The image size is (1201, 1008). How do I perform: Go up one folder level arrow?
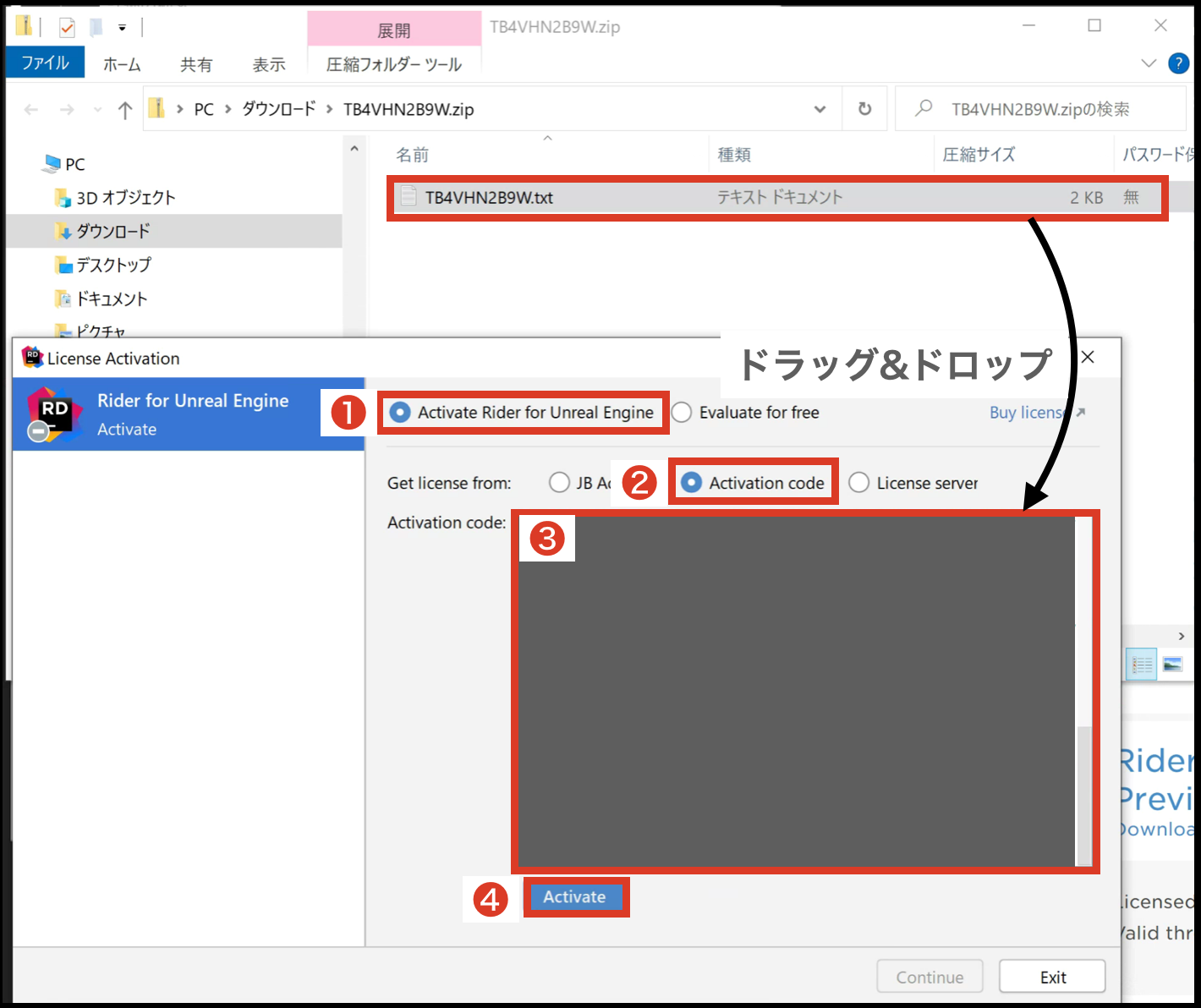point(125,109)
